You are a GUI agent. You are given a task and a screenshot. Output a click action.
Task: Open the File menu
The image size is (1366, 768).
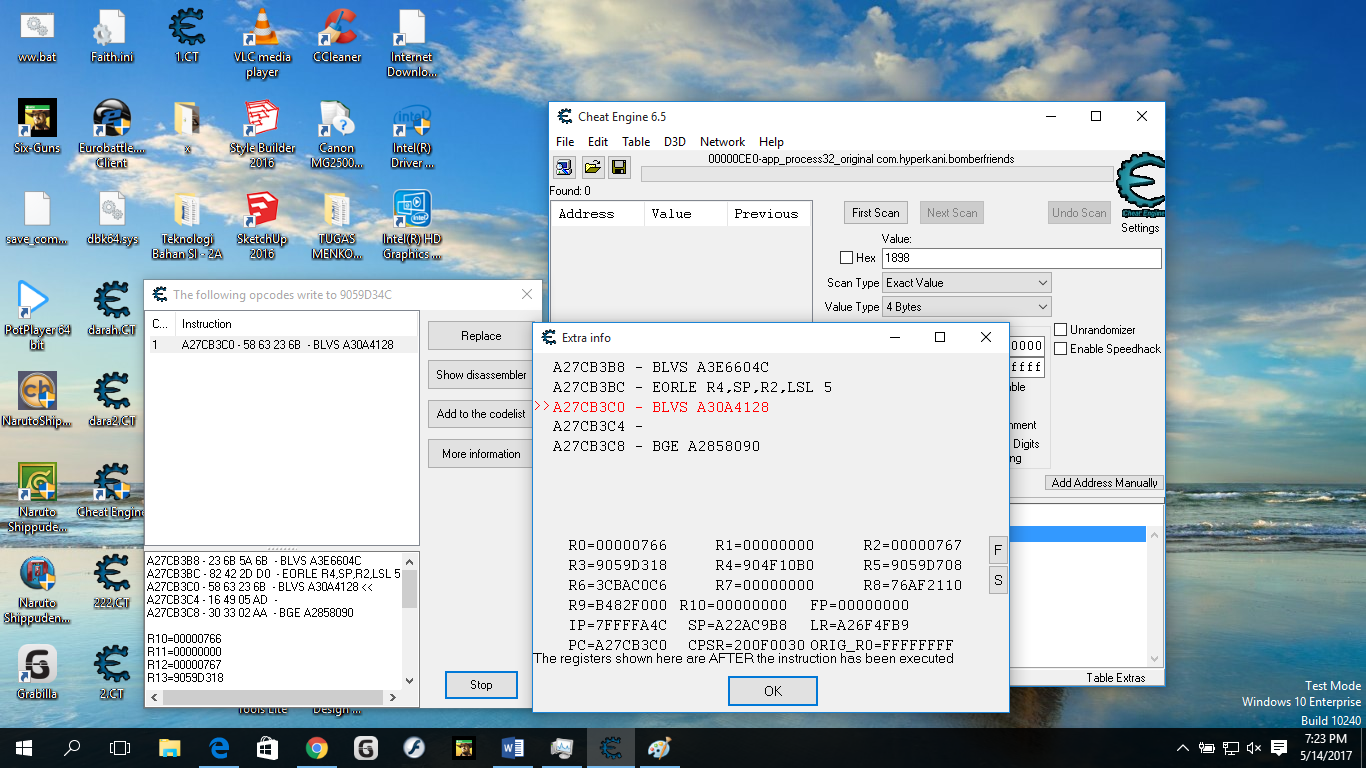(x=565, y=142)
